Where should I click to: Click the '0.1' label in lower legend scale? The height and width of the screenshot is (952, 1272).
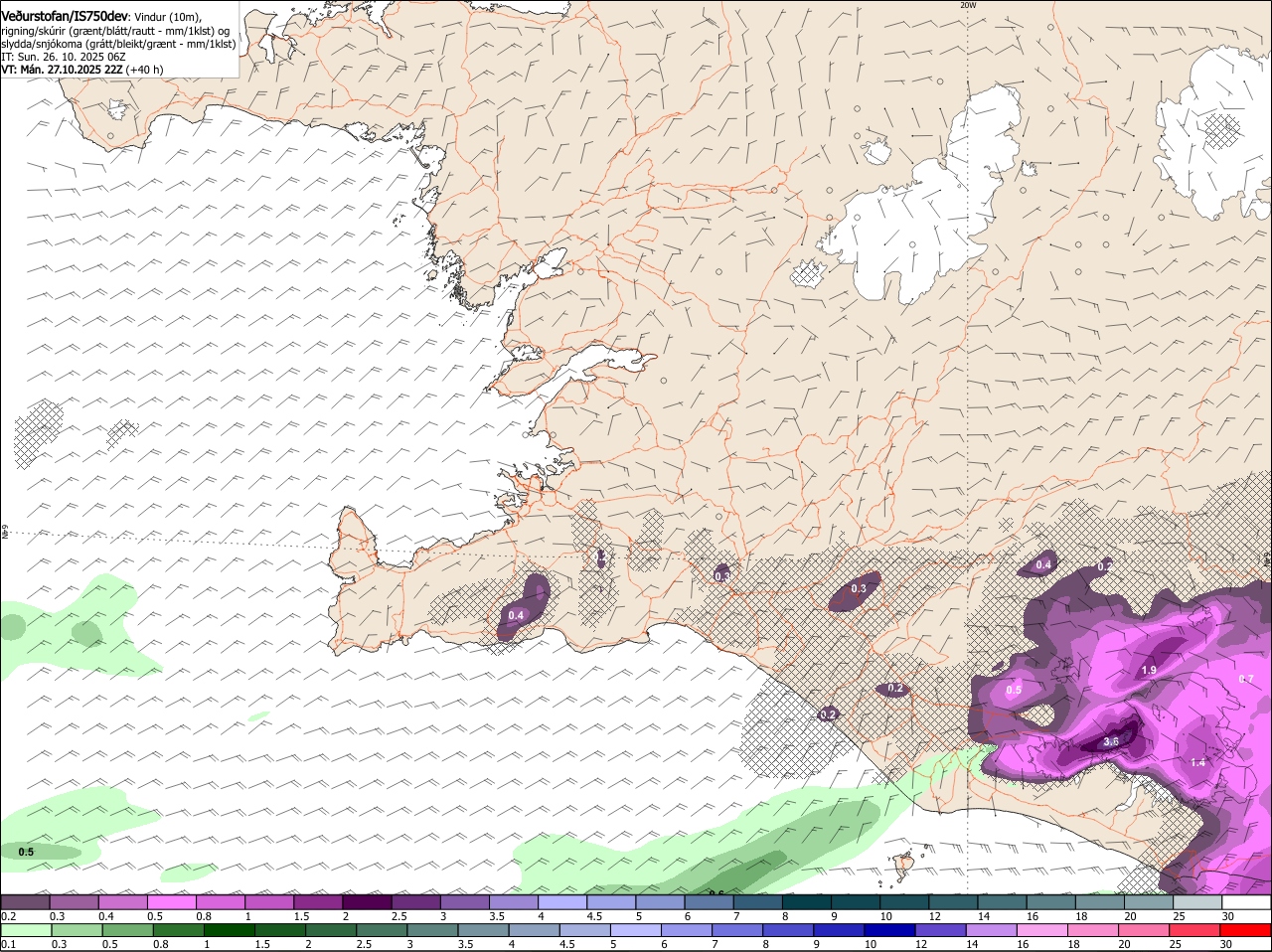point(8,944)
